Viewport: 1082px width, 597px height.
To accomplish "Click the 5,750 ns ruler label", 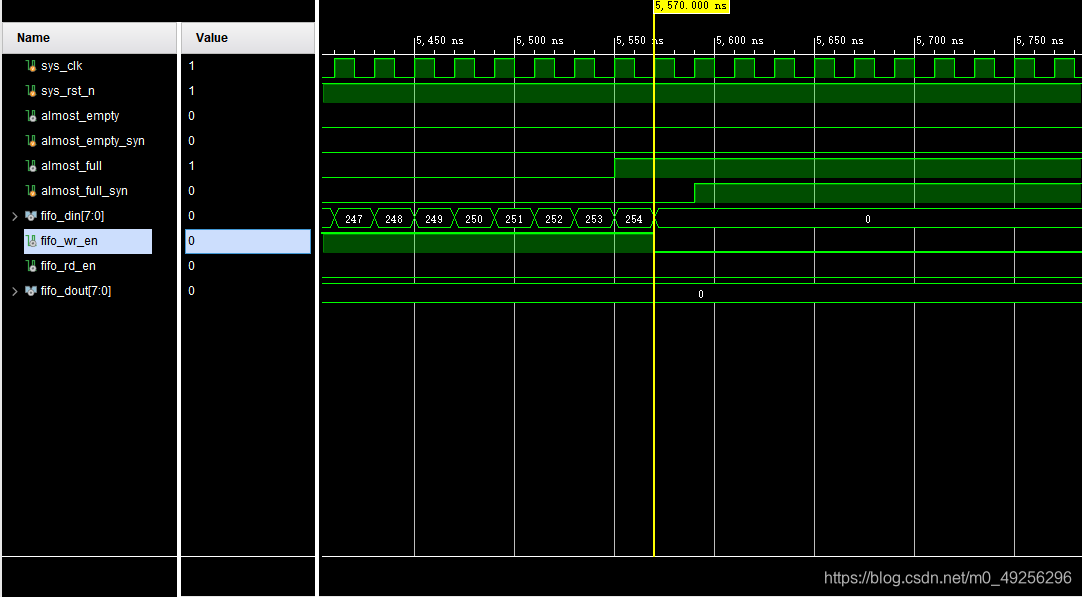I will pos(1041,41).
